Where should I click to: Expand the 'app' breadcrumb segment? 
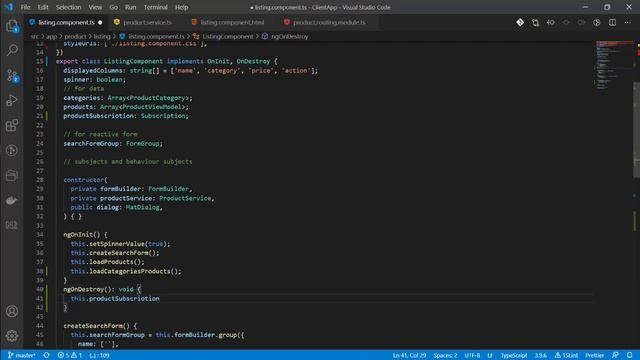point(51,36)
